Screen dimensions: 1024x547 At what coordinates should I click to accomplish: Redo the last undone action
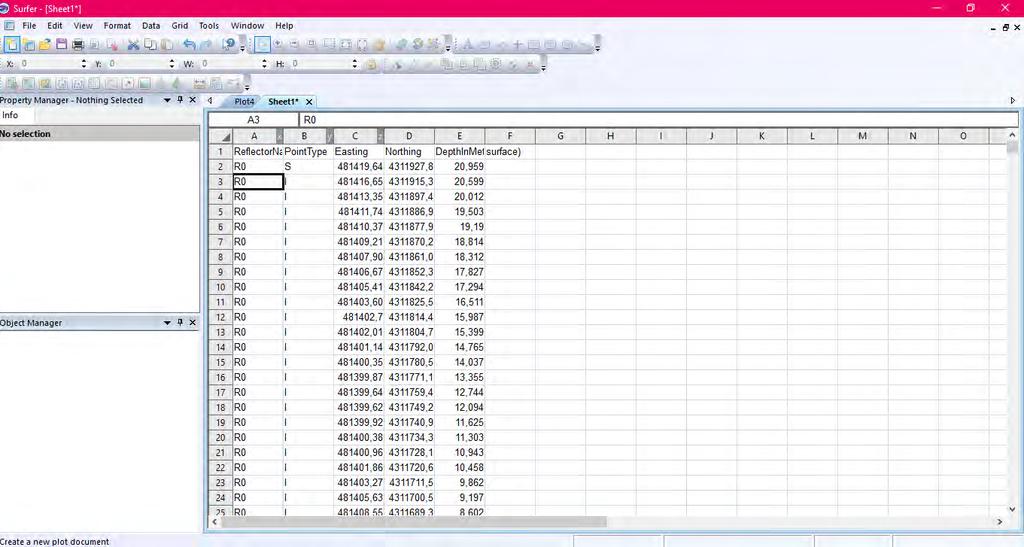pyautogui.click(x=206, y=44)
